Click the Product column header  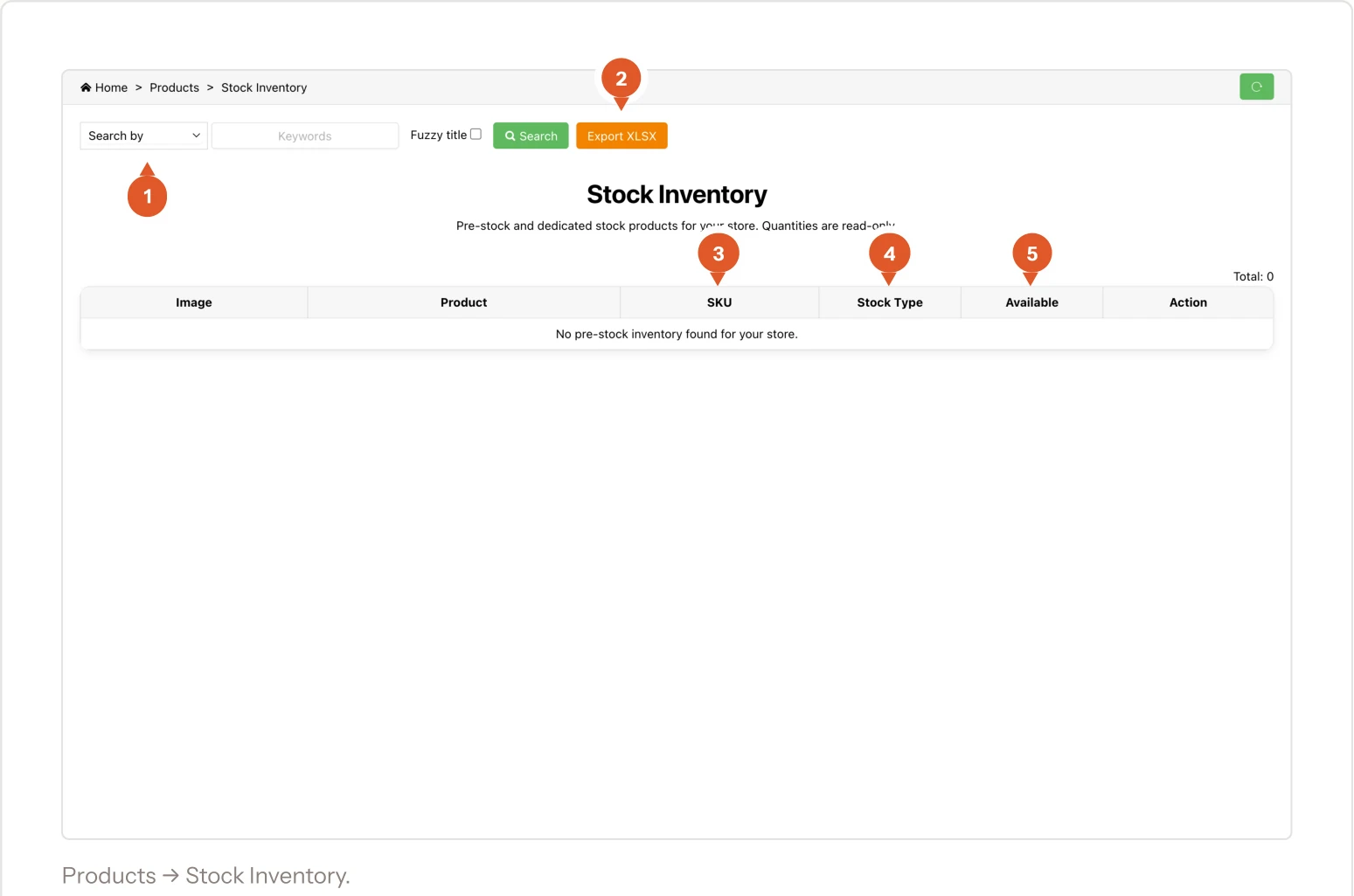pyautogui.click(x=463, y=302)
